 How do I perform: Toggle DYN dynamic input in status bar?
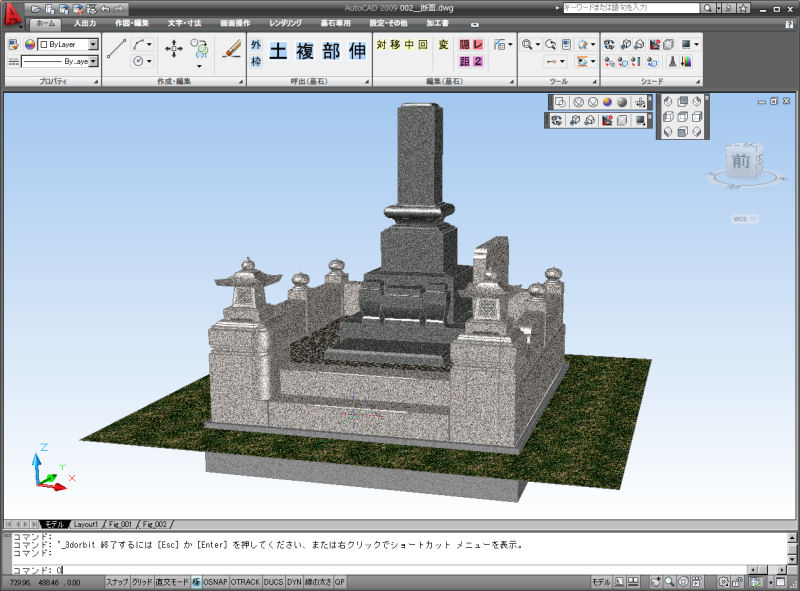pos(294,581)
